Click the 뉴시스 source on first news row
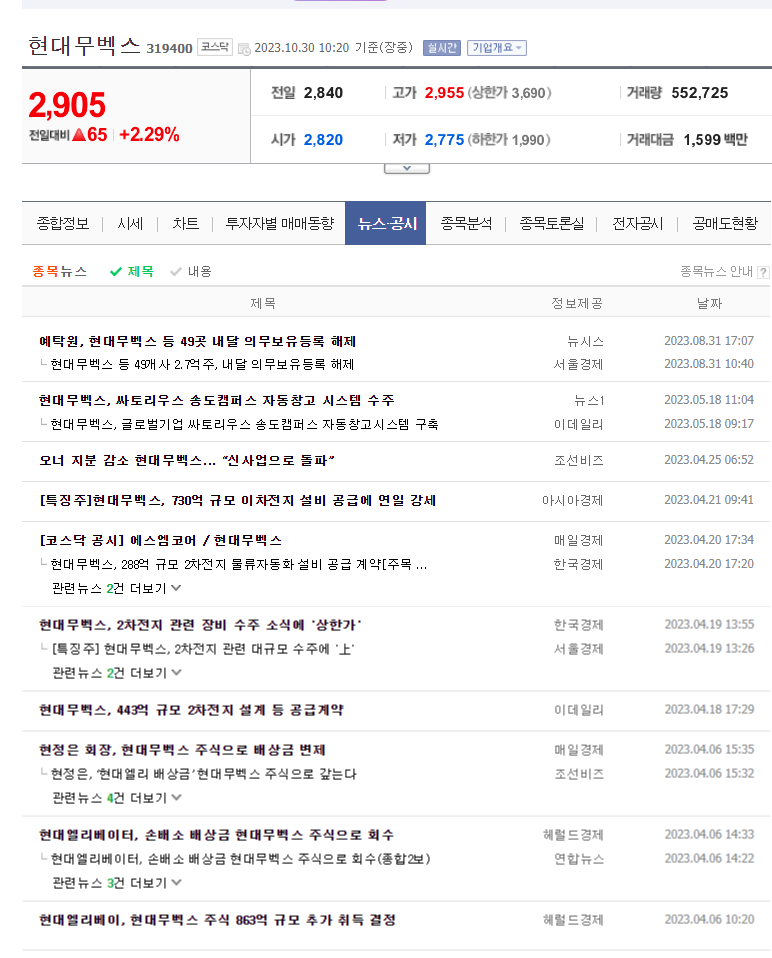772x958 pixels. coord(585,342)
